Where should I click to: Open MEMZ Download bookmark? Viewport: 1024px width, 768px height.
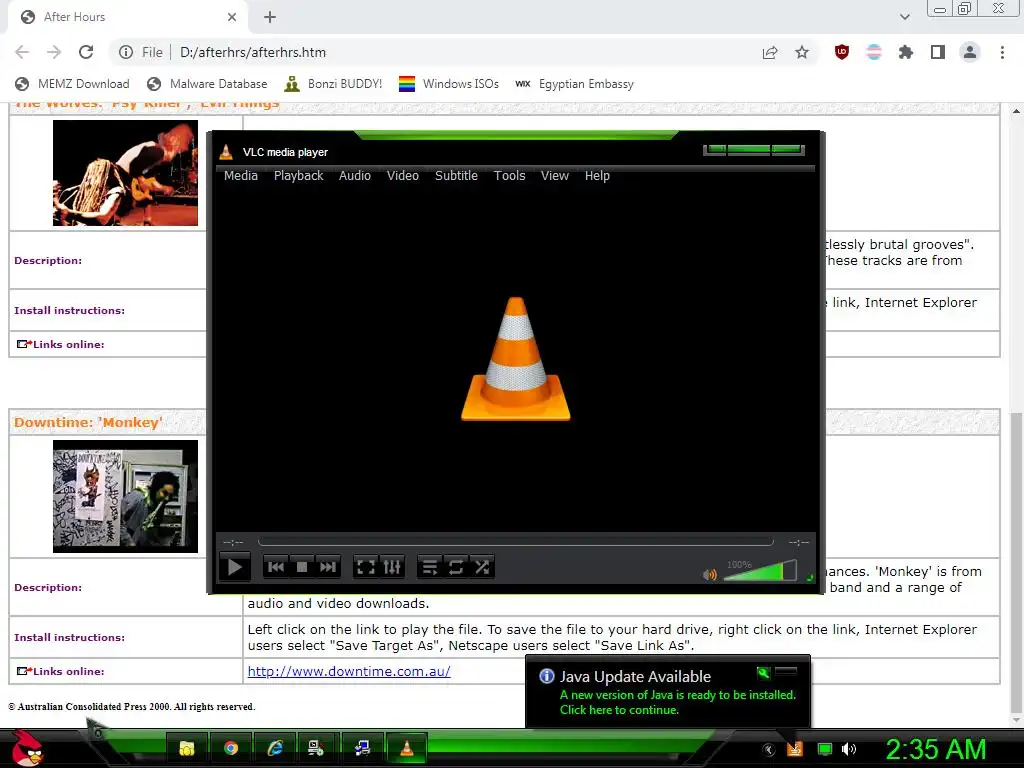72,84
